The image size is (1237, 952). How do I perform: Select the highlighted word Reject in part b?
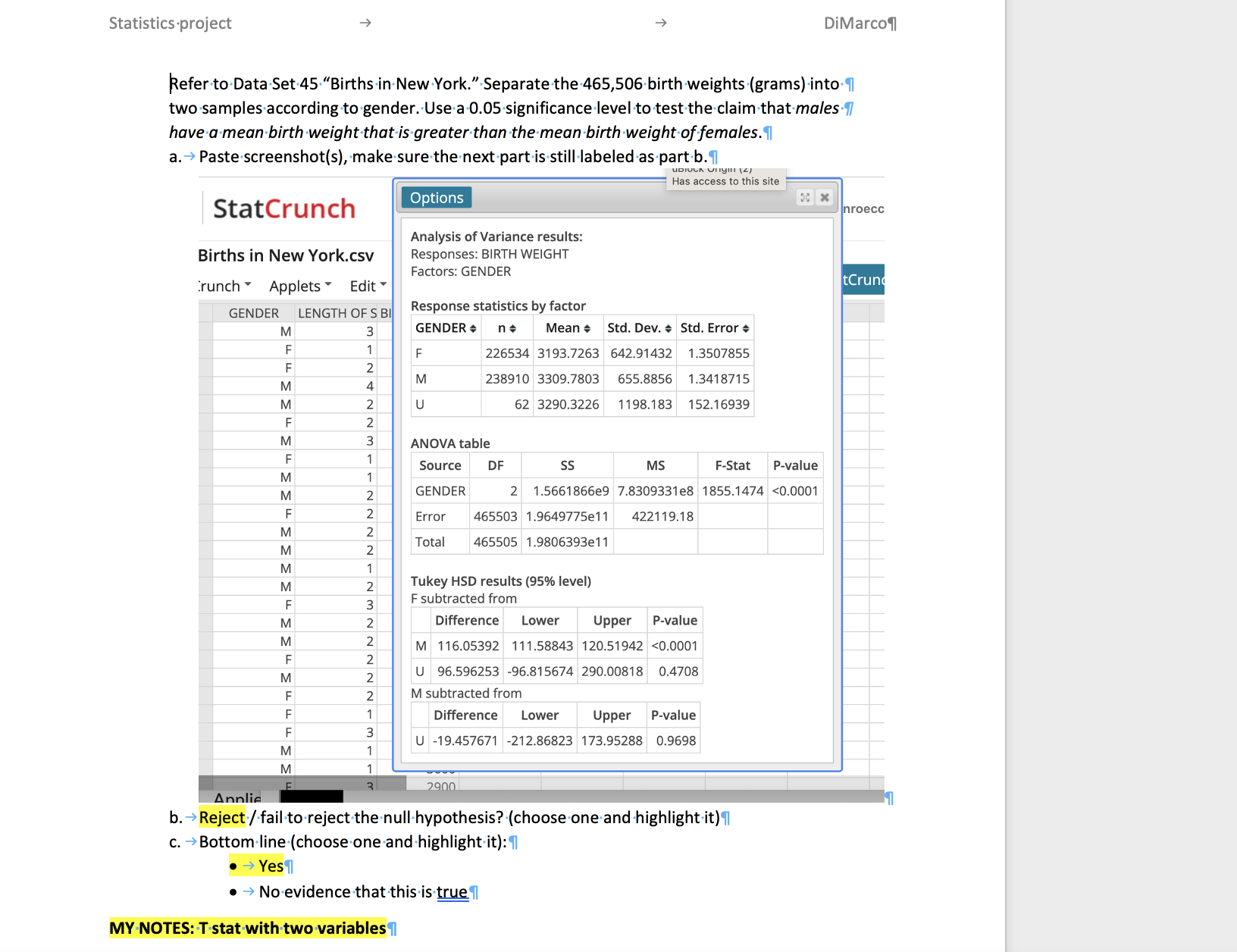pyautogui.click(x=221, y=817)
